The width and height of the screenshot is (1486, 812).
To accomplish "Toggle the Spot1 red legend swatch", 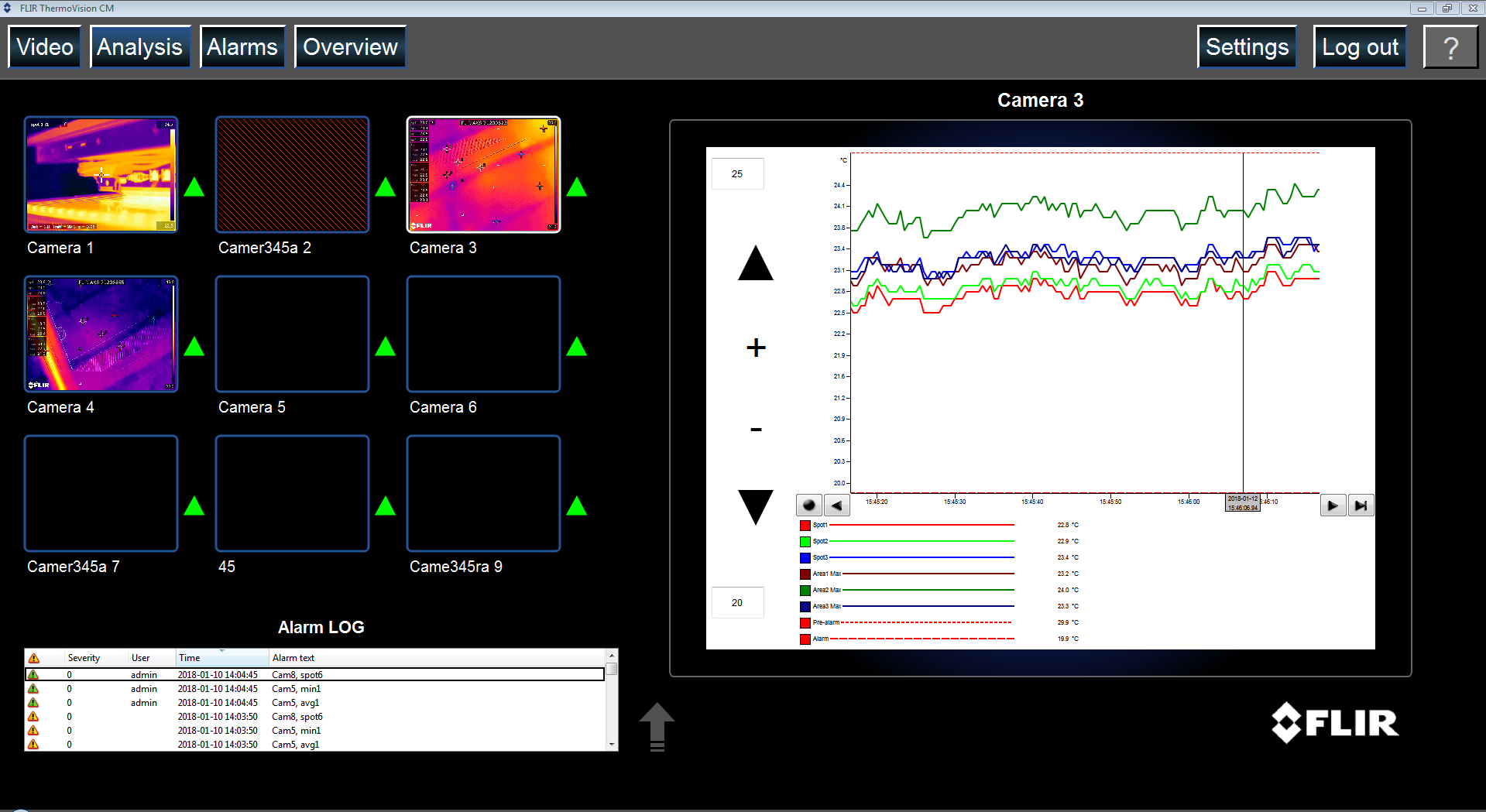I will pyautogui.click(x=805, y=525).
